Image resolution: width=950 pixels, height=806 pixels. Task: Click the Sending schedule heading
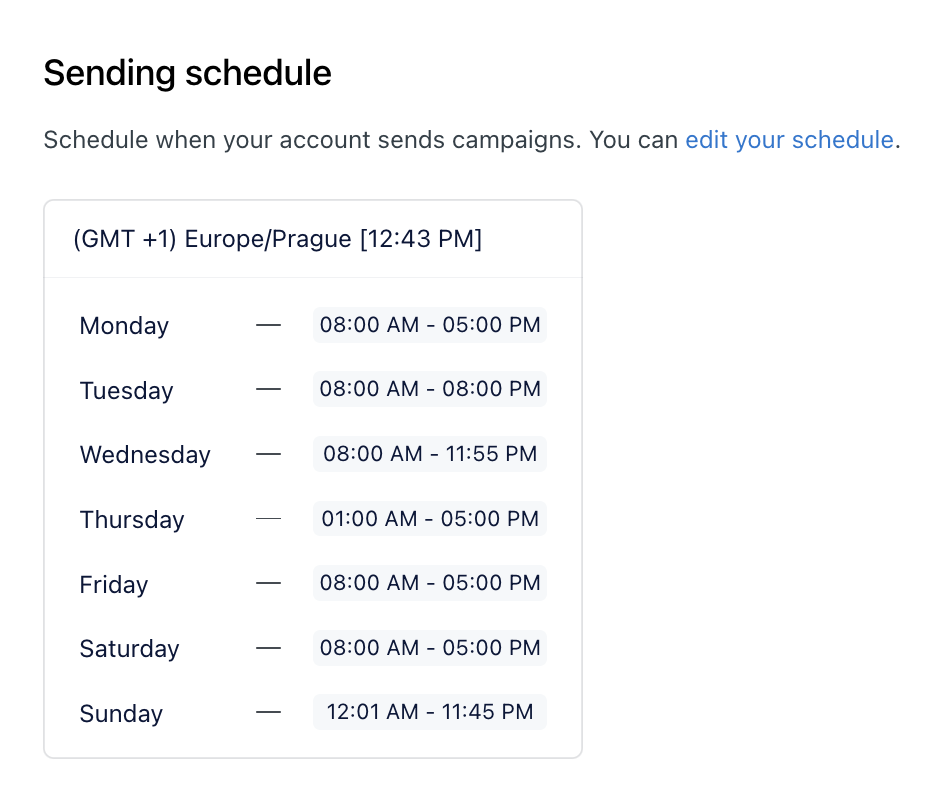coord(188,73)
